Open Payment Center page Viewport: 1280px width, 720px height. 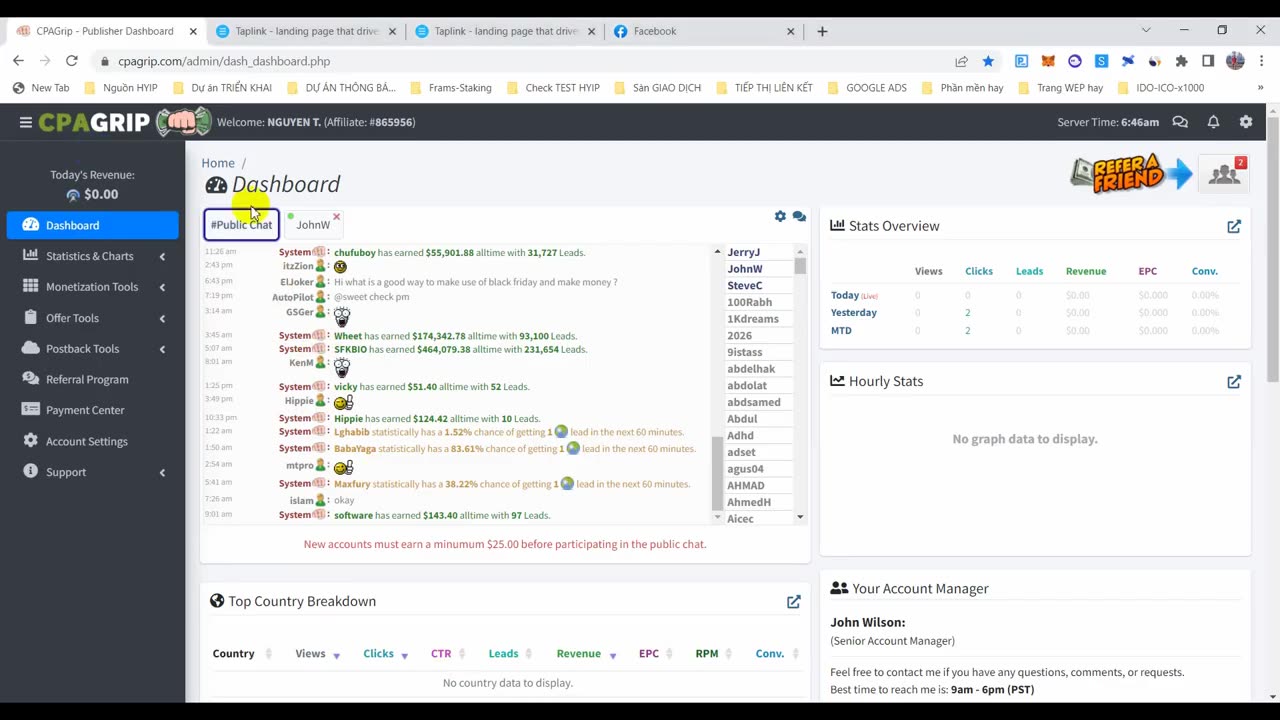[92, 410]
